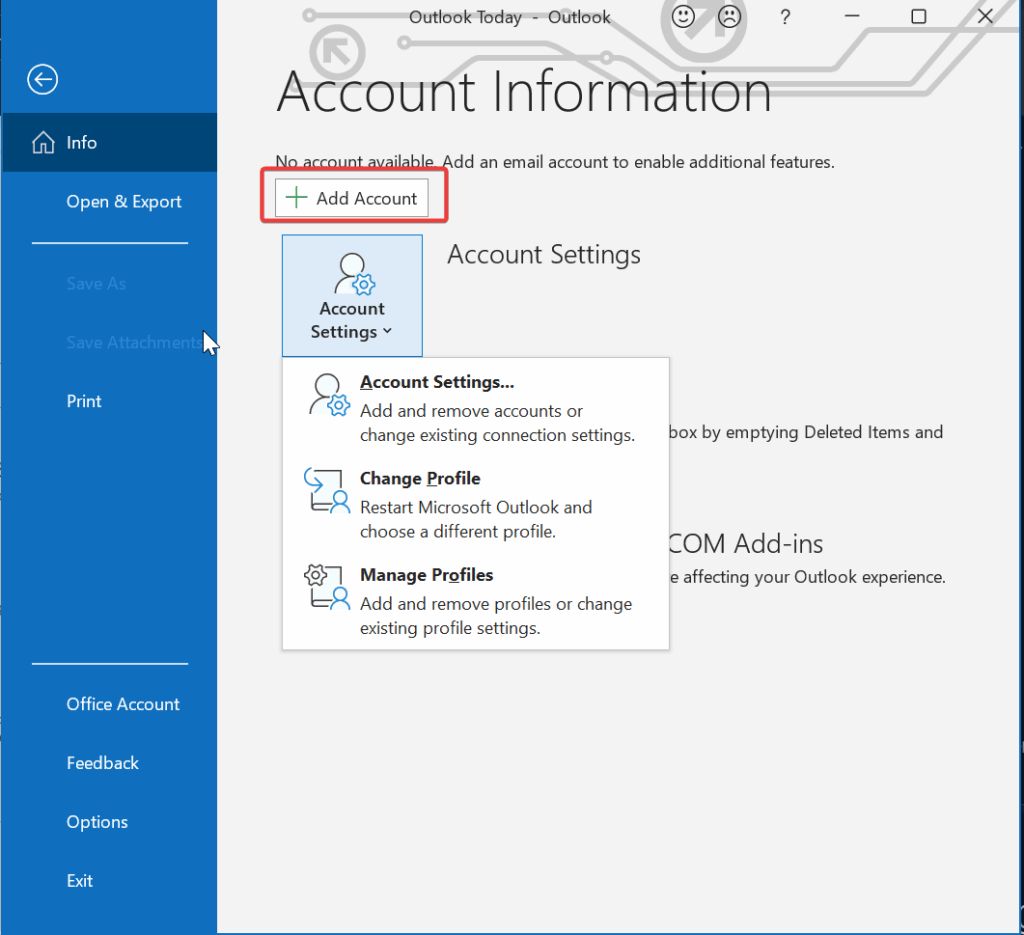Viewport: 1024px width, 935px height.
Task: Click the question mark help icon
Action: pyautogui.click(x=785, y=17)
